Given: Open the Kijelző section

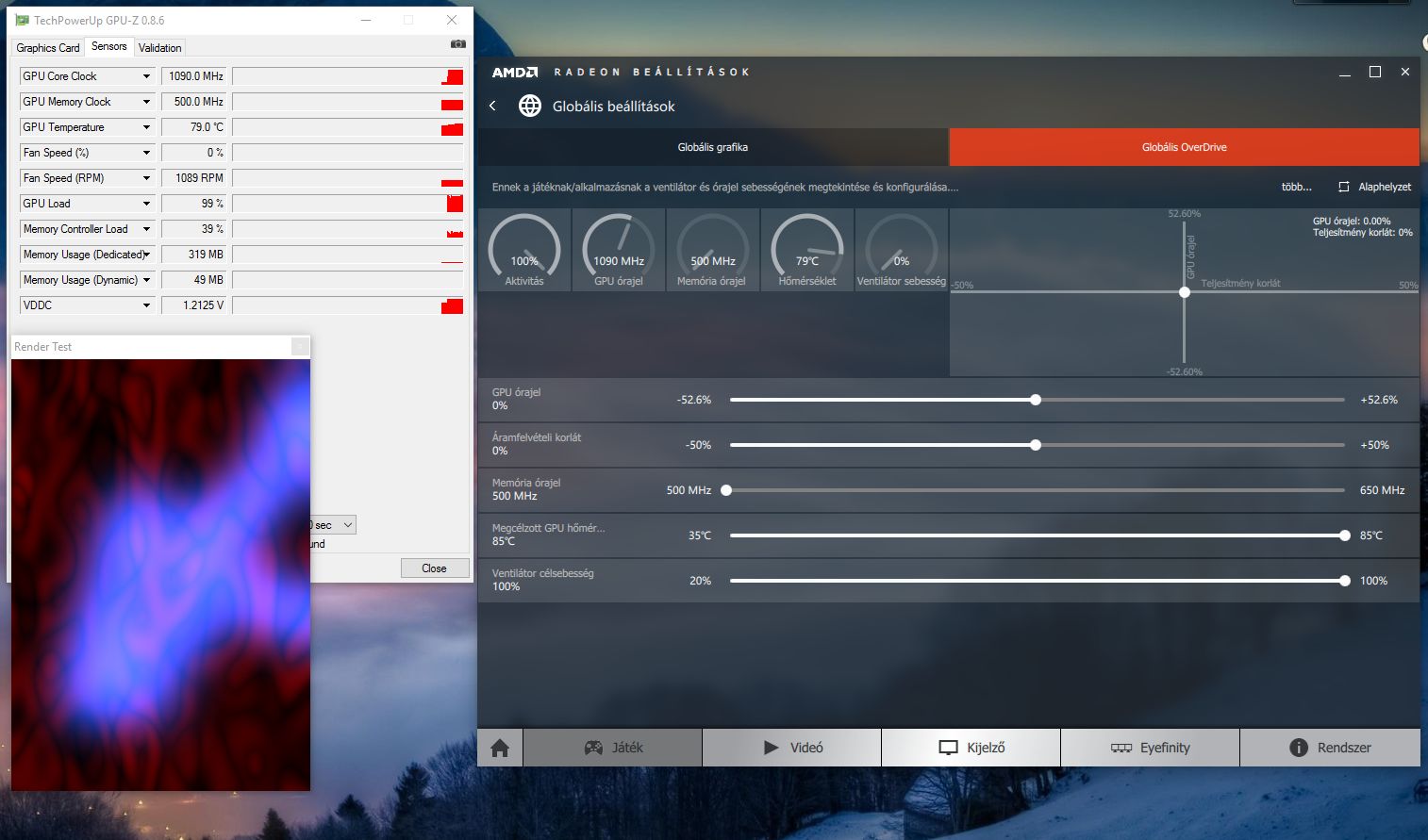Looking at the screenshot, I should click(971, 748).
